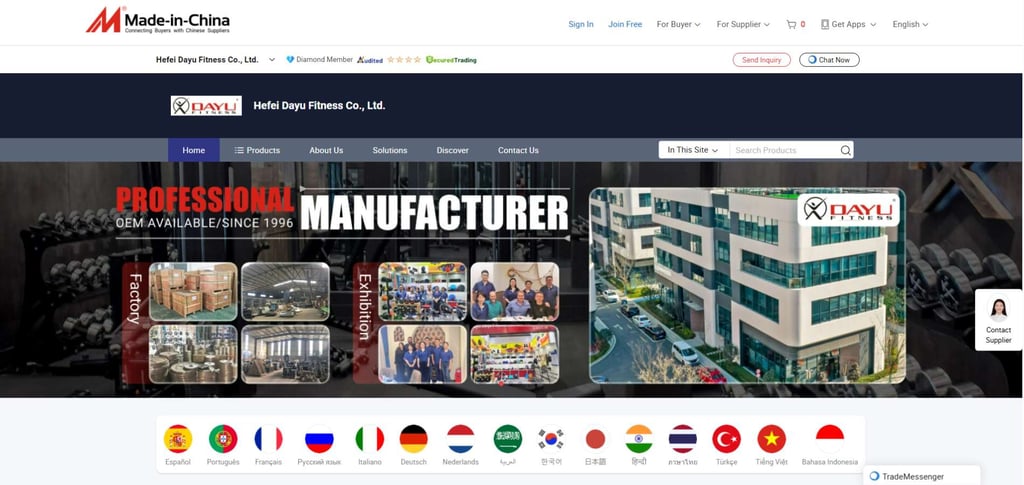This screenshot has height=485, width=1024.
Task: Click the Search Products field
Action: pyautogui.click(x=784, y=150)
